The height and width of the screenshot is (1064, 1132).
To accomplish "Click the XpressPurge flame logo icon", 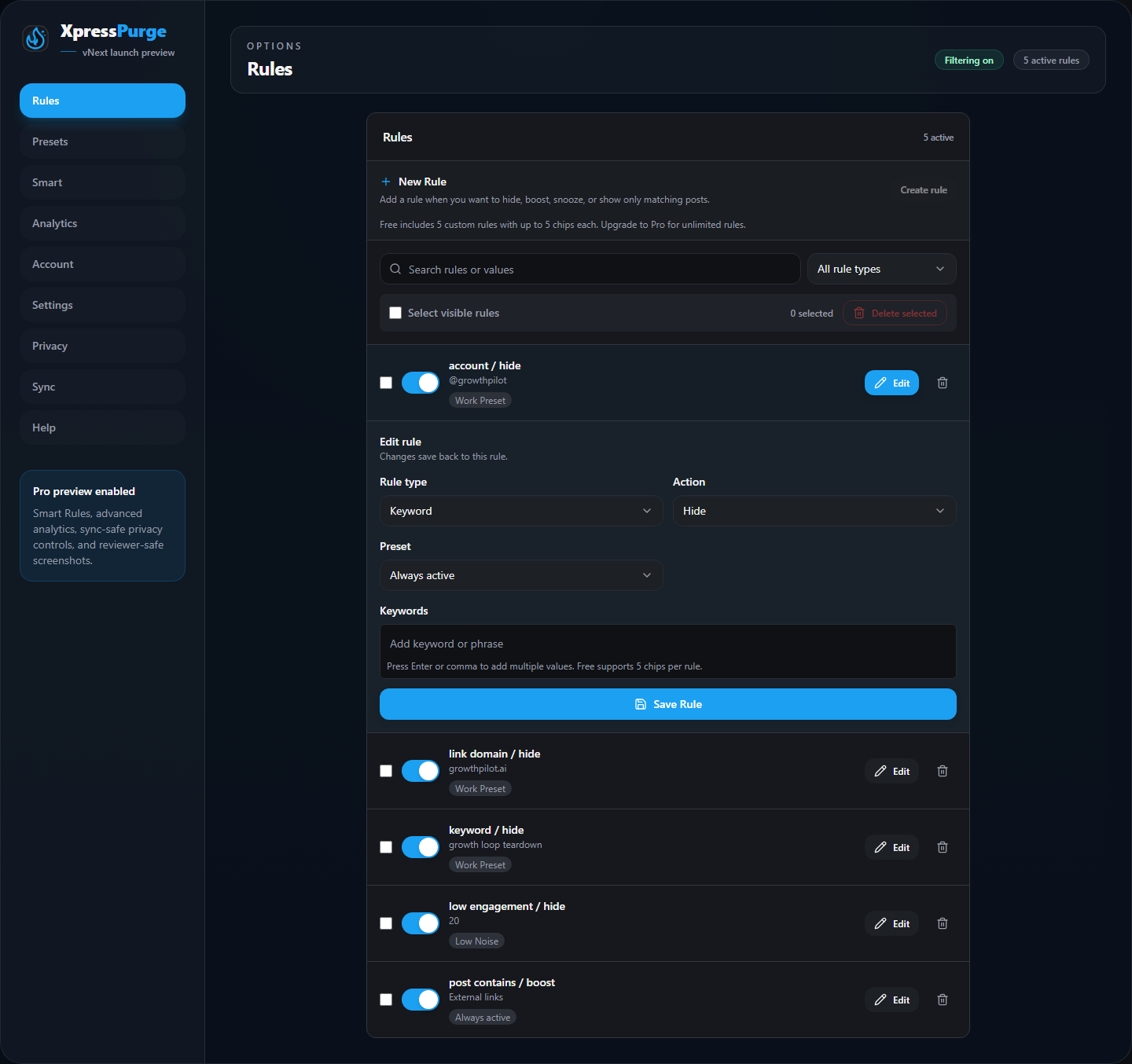I will point(35,38).
